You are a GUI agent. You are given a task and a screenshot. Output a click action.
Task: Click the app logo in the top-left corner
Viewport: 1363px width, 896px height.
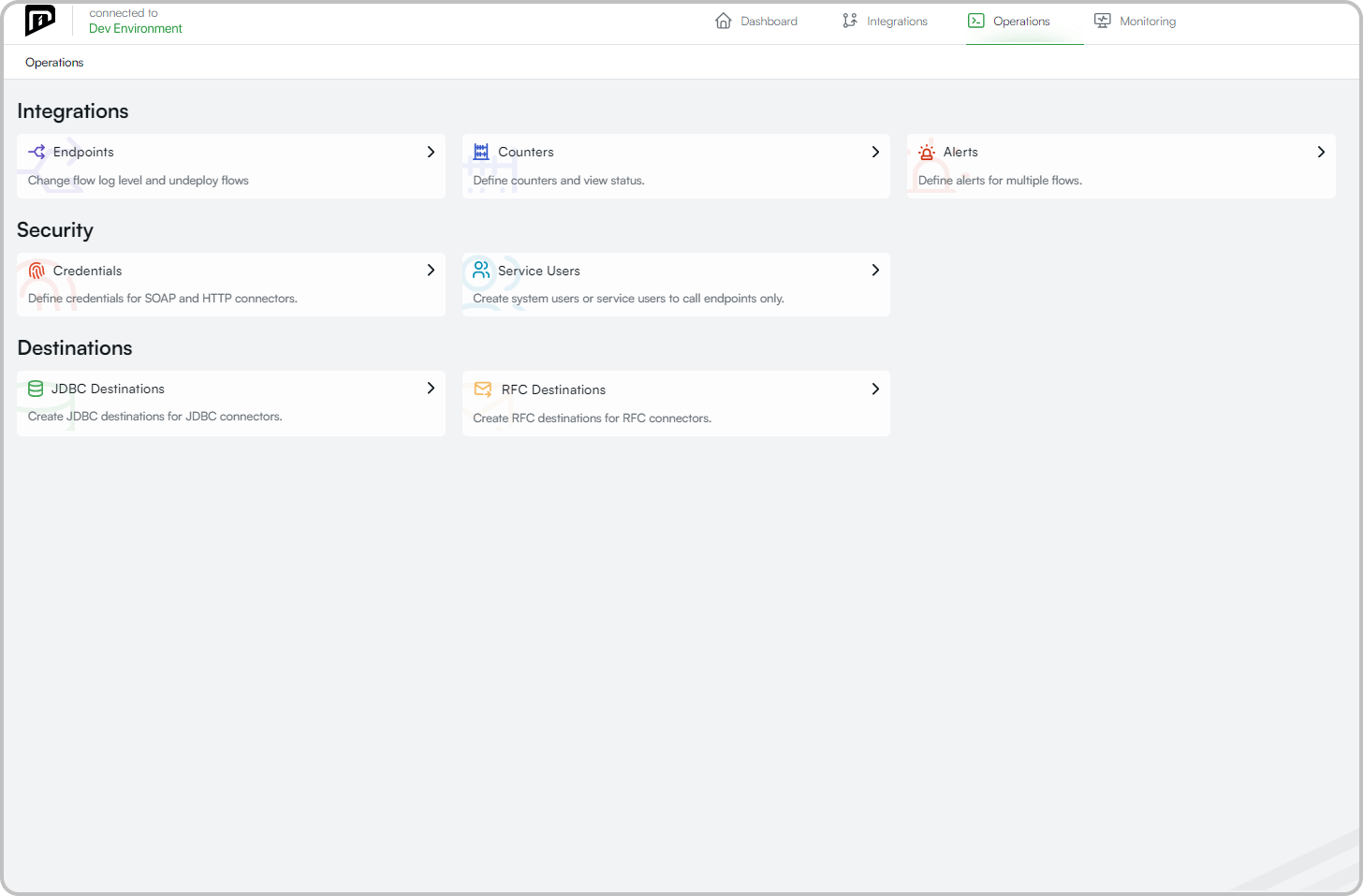tap(40, 20)
